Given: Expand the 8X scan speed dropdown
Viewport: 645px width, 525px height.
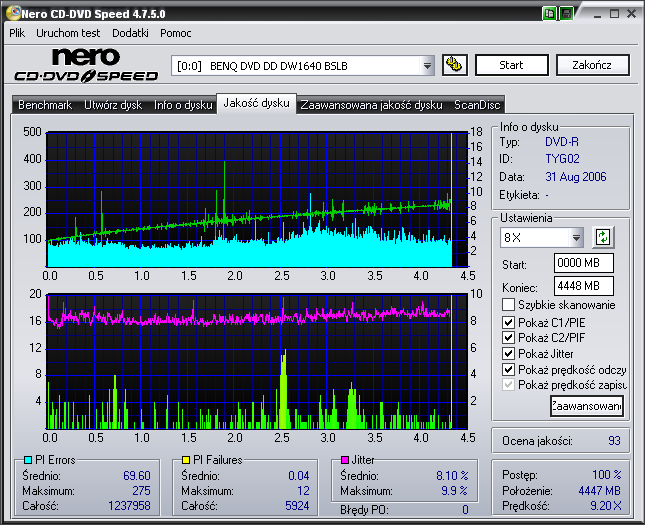Looking at the screenshot, I should click(x=576, y=238).
